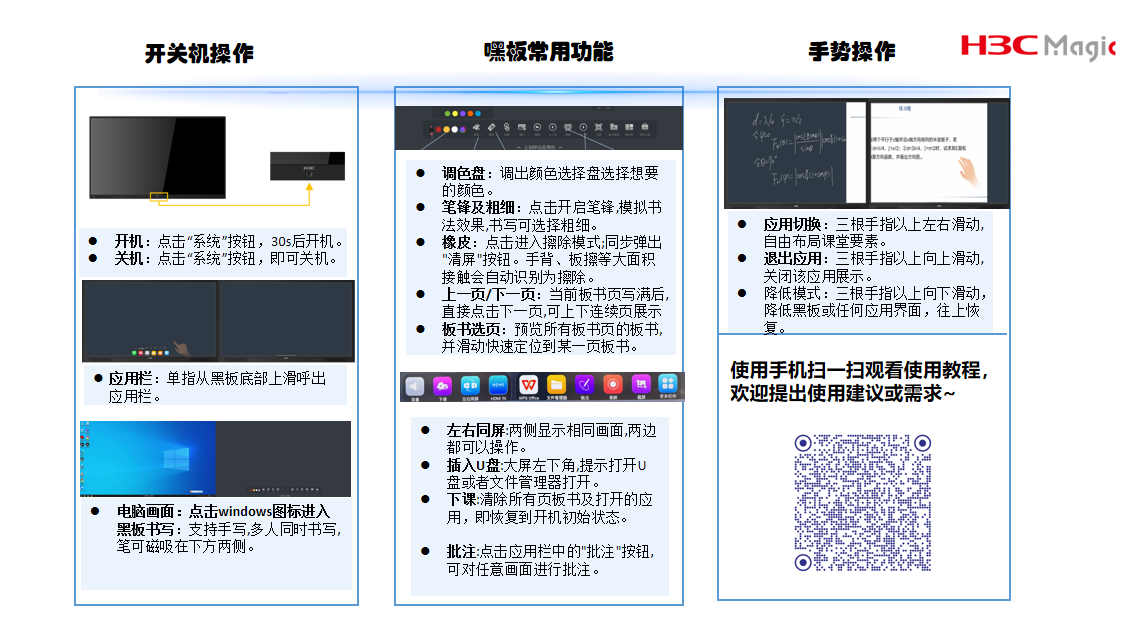Image resolution: width=1139 pixels, height=624 pixels.
Task: Pick green in the pop-up color palette
Action: click(447, 113)
